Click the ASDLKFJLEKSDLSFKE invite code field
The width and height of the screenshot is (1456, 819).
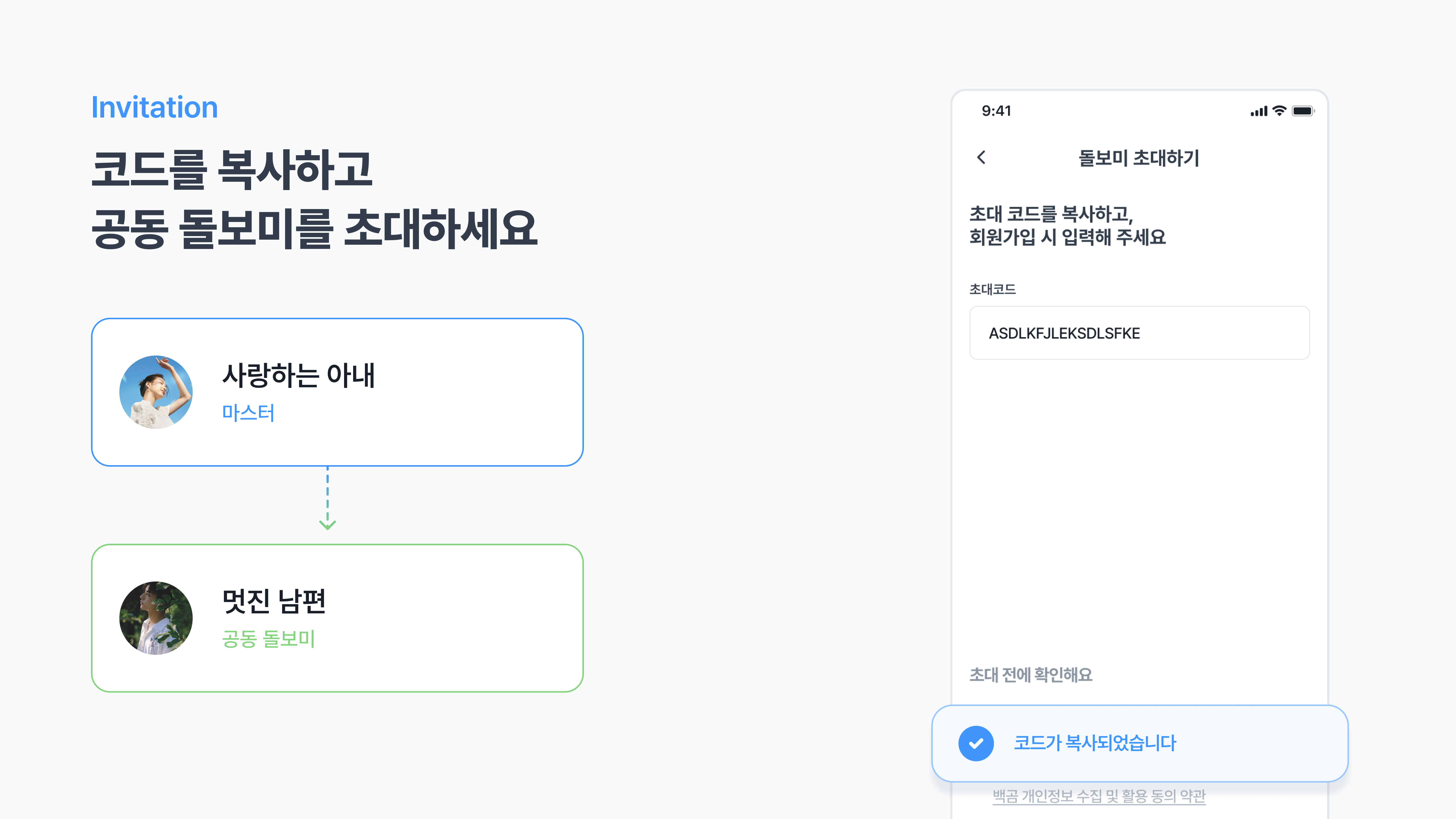pos(1139,333)
